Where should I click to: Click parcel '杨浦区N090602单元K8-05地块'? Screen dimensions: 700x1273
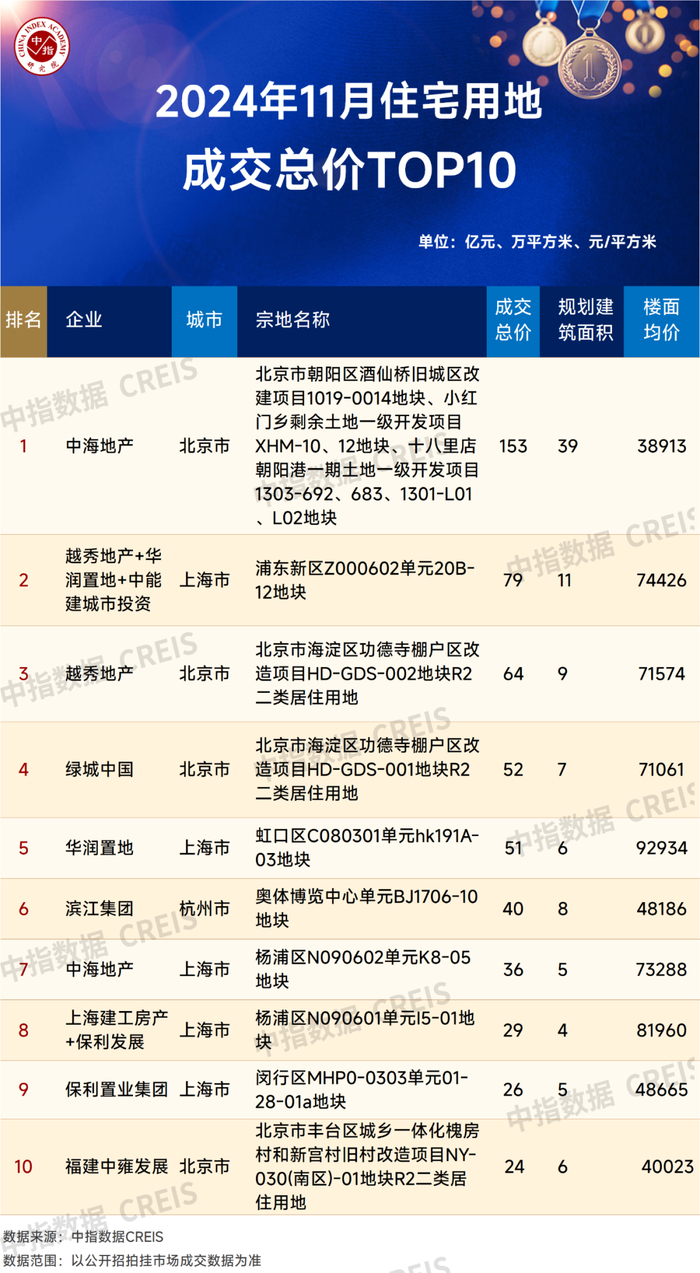[362, 970]
